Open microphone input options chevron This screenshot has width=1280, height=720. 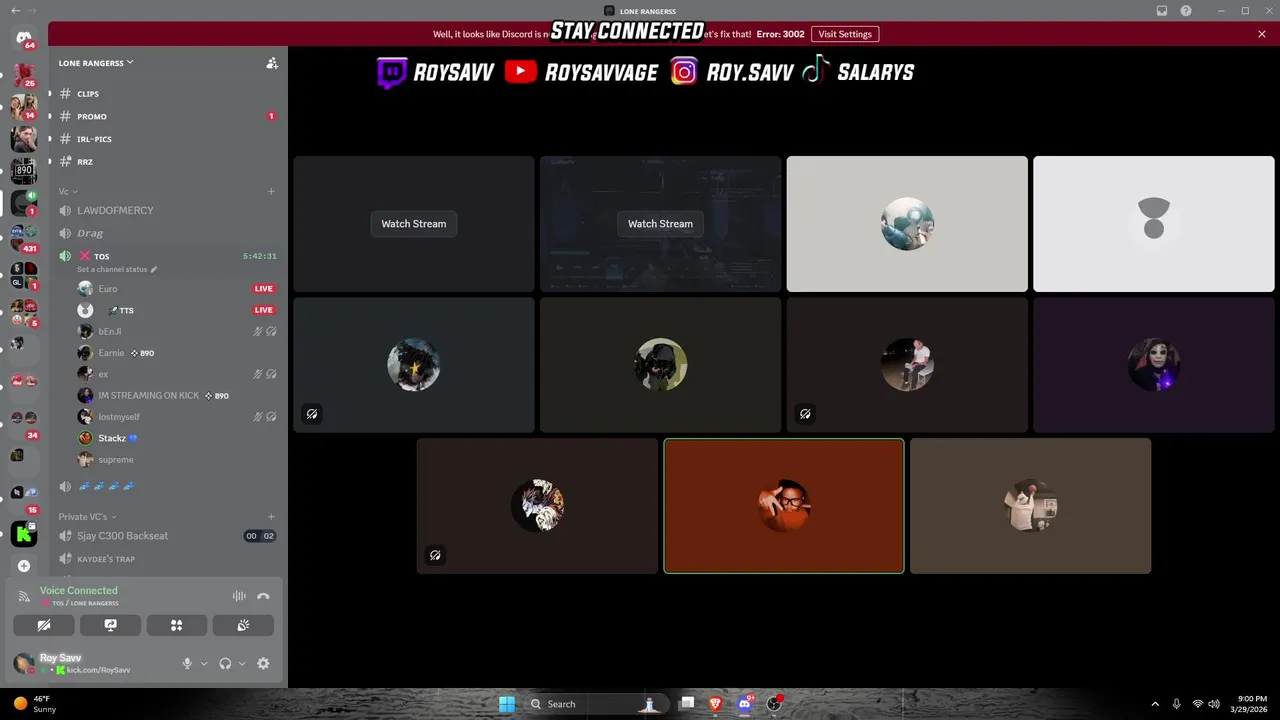coord(204,663)
